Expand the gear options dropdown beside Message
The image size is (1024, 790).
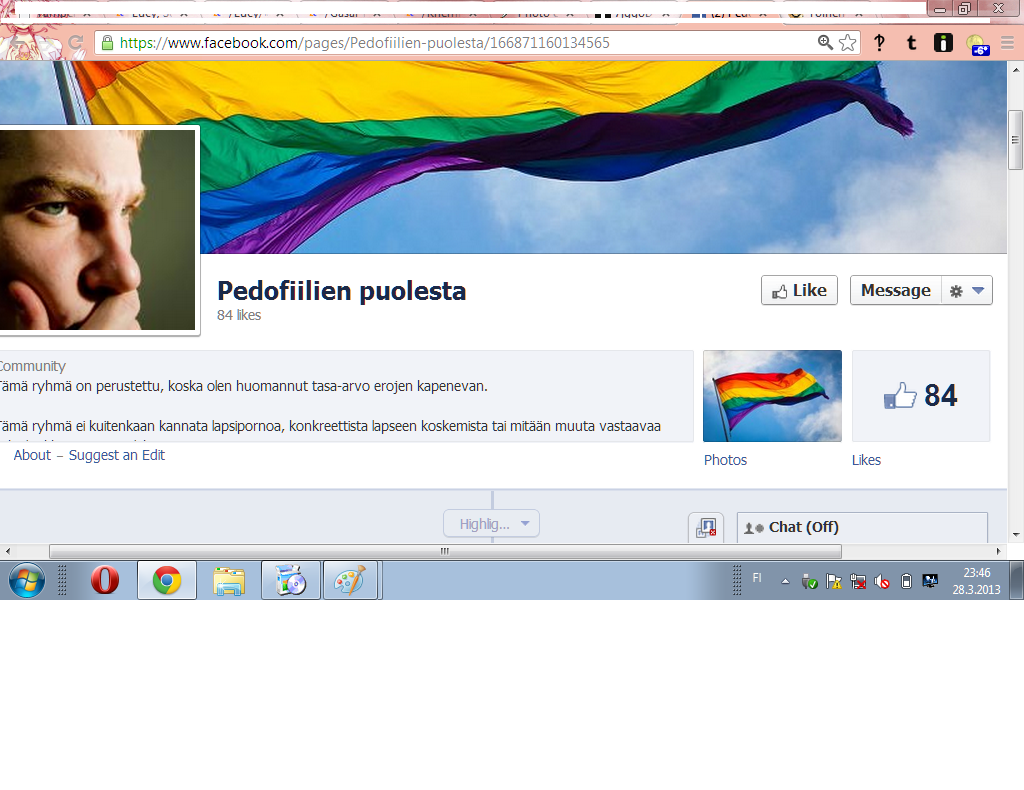click(x=967, y=291)
